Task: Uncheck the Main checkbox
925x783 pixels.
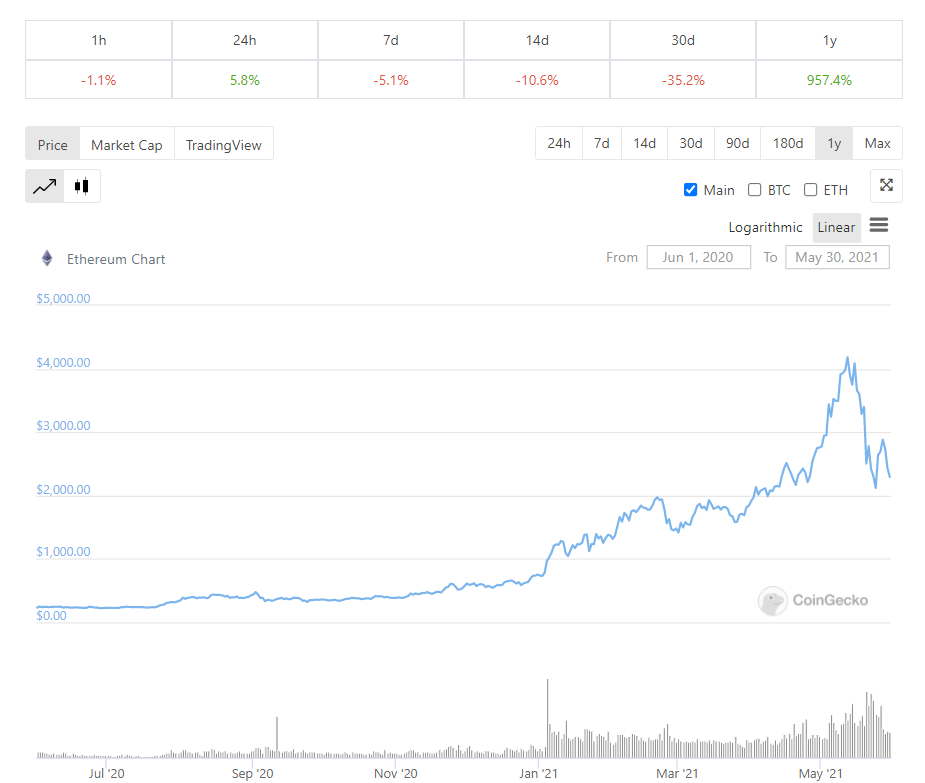Action: click(x=690, y=190)
